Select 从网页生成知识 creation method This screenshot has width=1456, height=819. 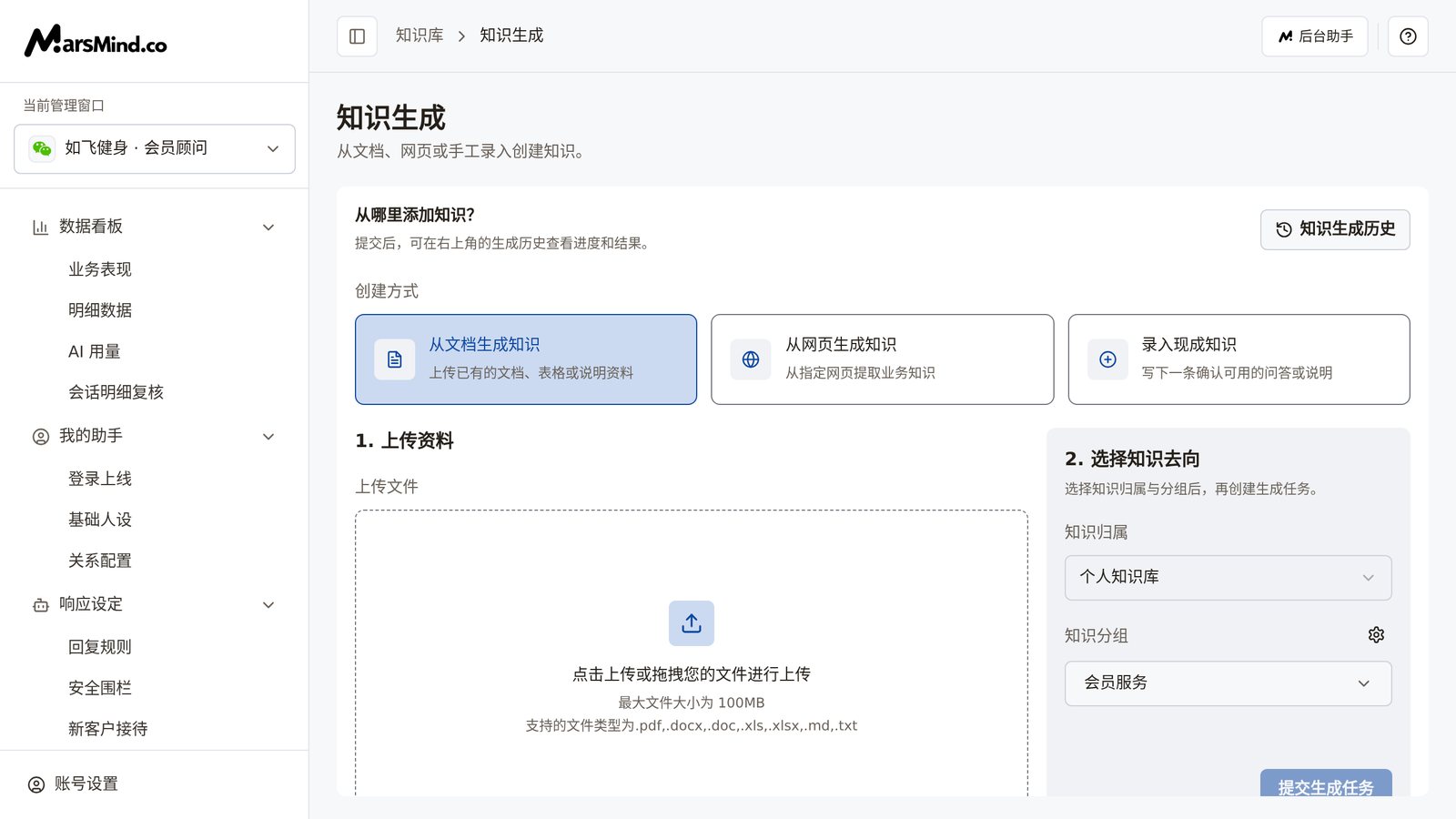pos(882,359)
